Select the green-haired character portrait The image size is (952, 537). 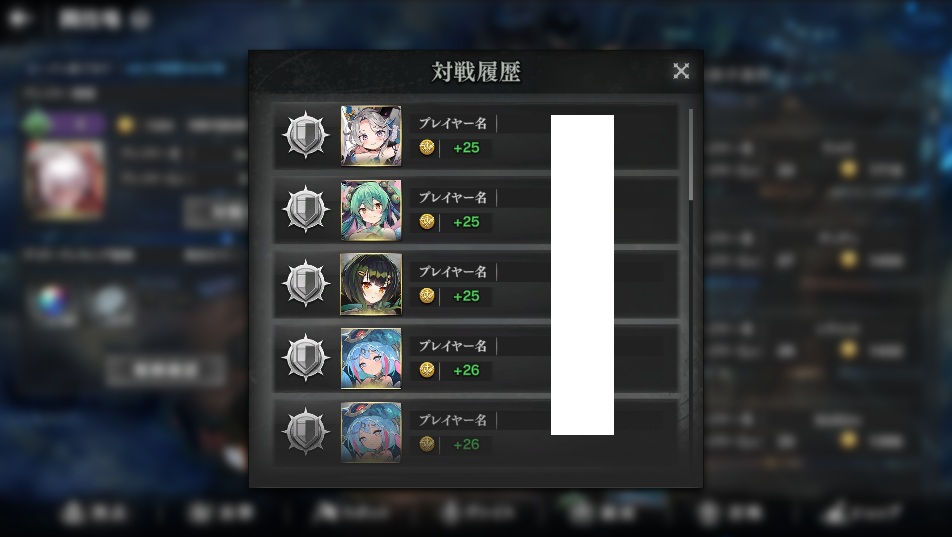(x=371, y=210)
